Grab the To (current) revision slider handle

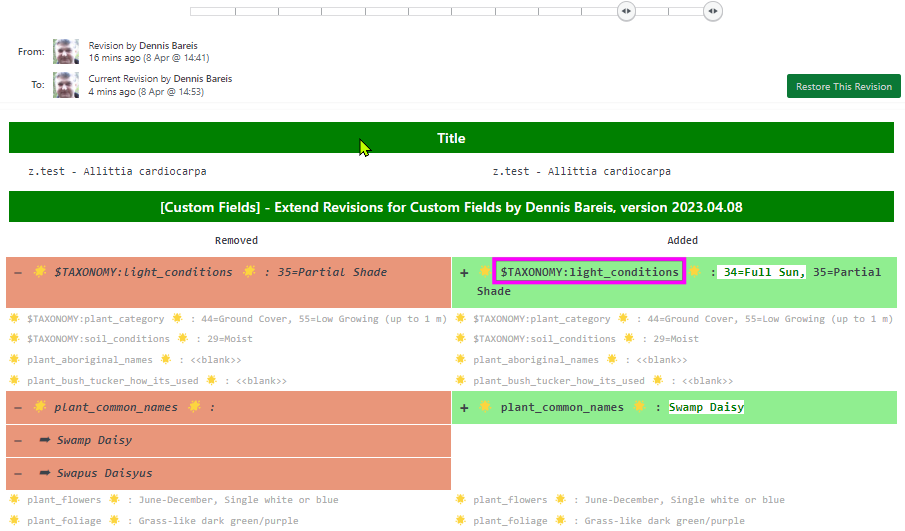click(x=713, y=11)
